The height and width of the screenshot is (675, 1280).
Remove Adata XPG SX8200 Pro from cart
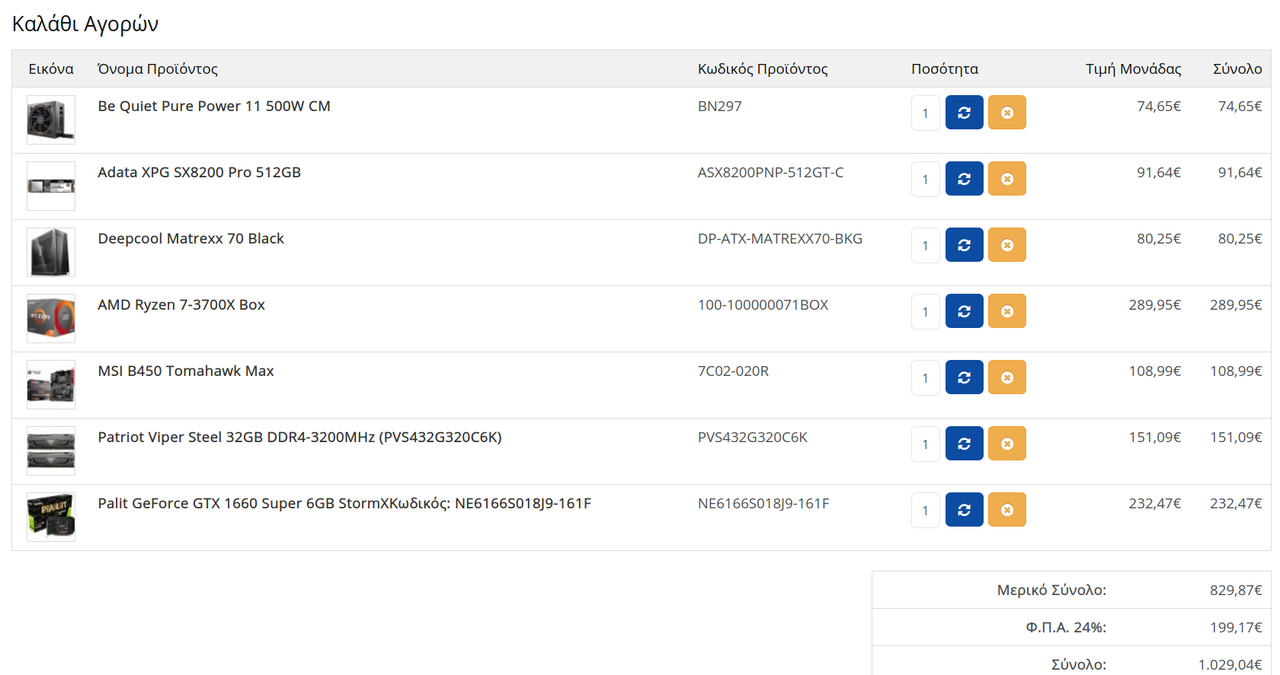click(x=1007, y=179)
